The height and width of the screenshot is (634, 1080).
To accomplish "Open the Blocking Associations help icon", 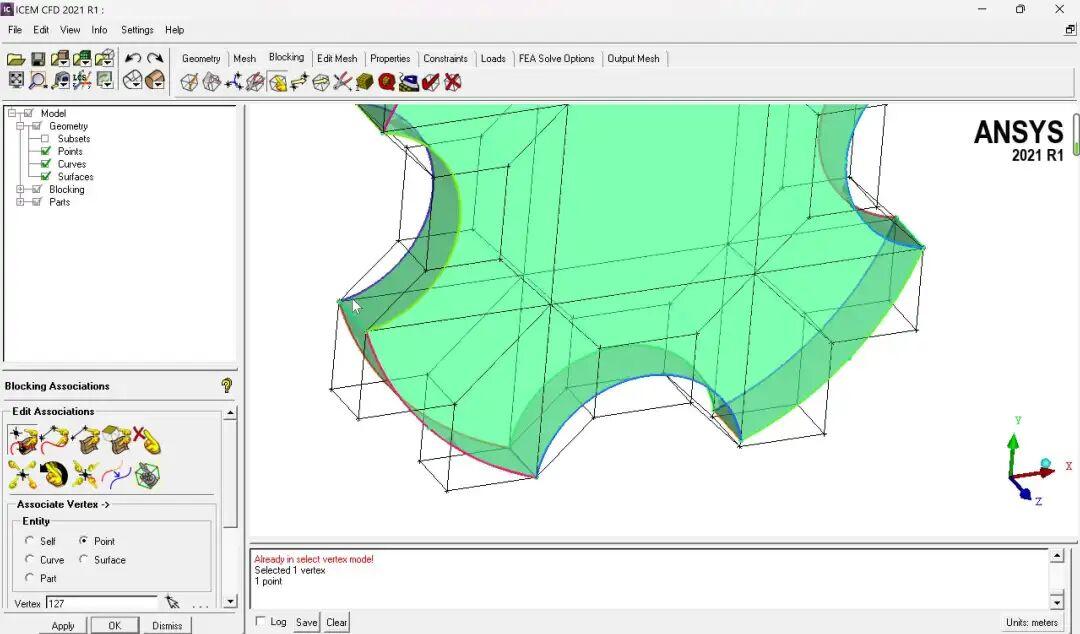I will click(226, 386).
